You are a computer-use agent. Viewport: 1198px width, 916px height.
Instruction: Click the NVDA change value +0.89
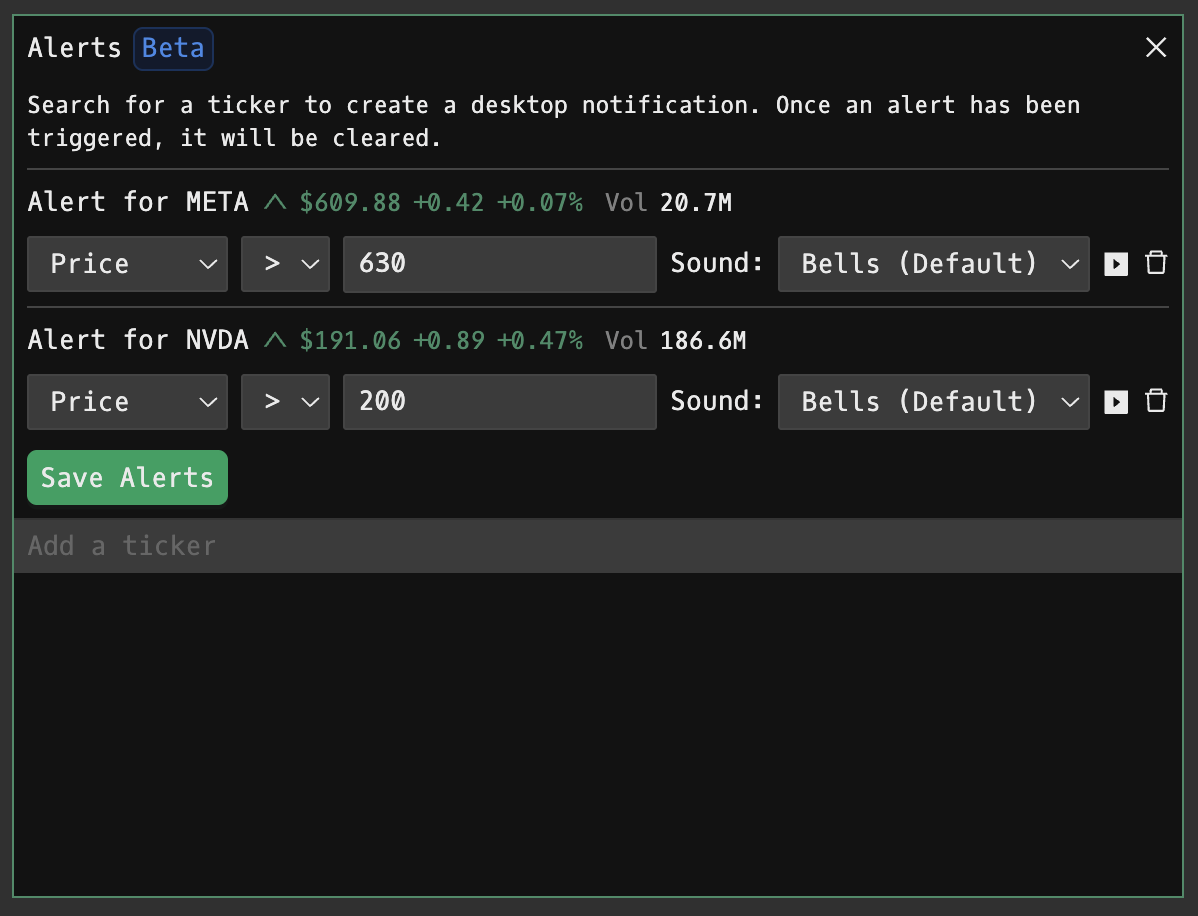pyautogui.click(x=448, y=340)
